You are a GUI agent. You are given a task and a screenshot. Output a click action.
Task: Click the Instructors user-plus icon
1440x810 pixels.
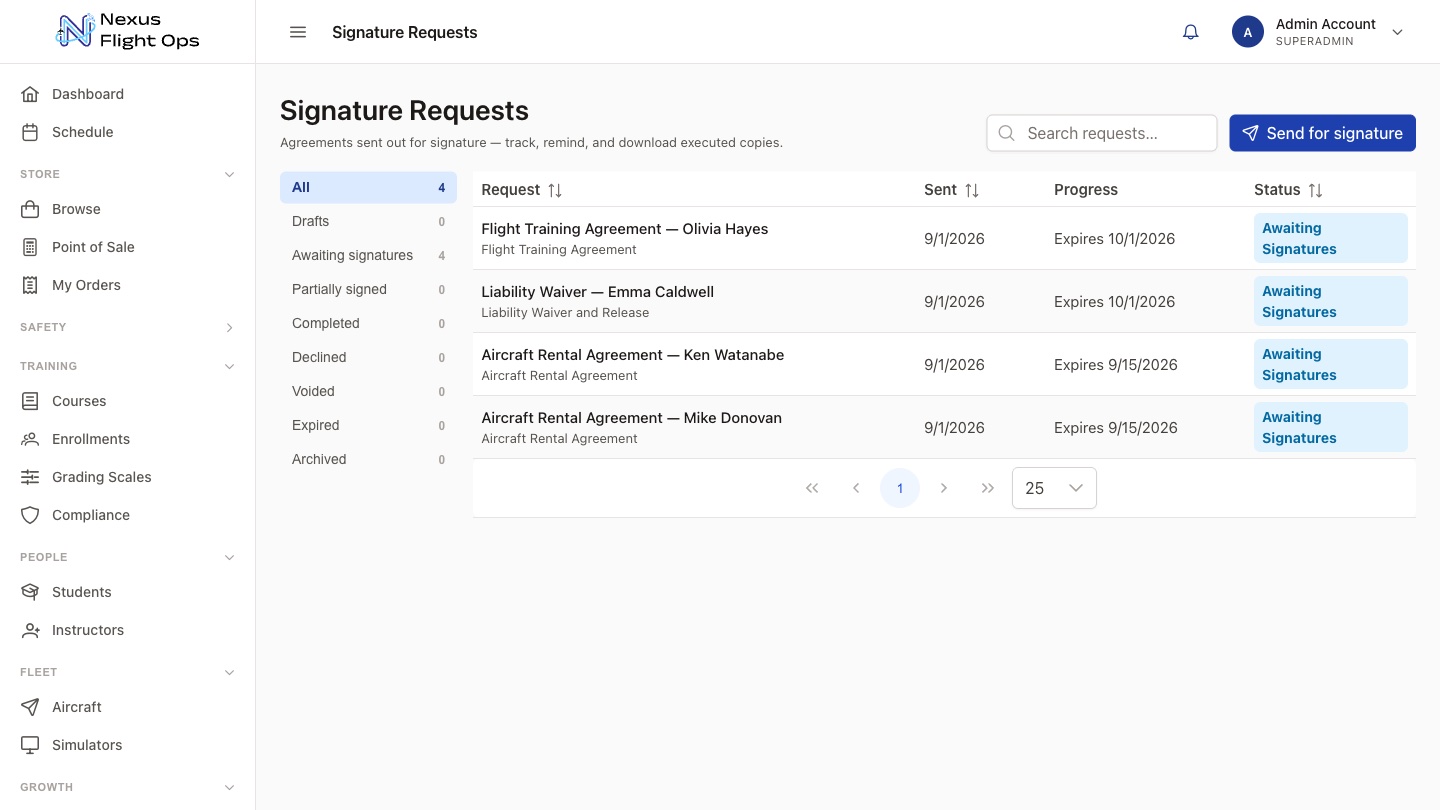[30, 630]
